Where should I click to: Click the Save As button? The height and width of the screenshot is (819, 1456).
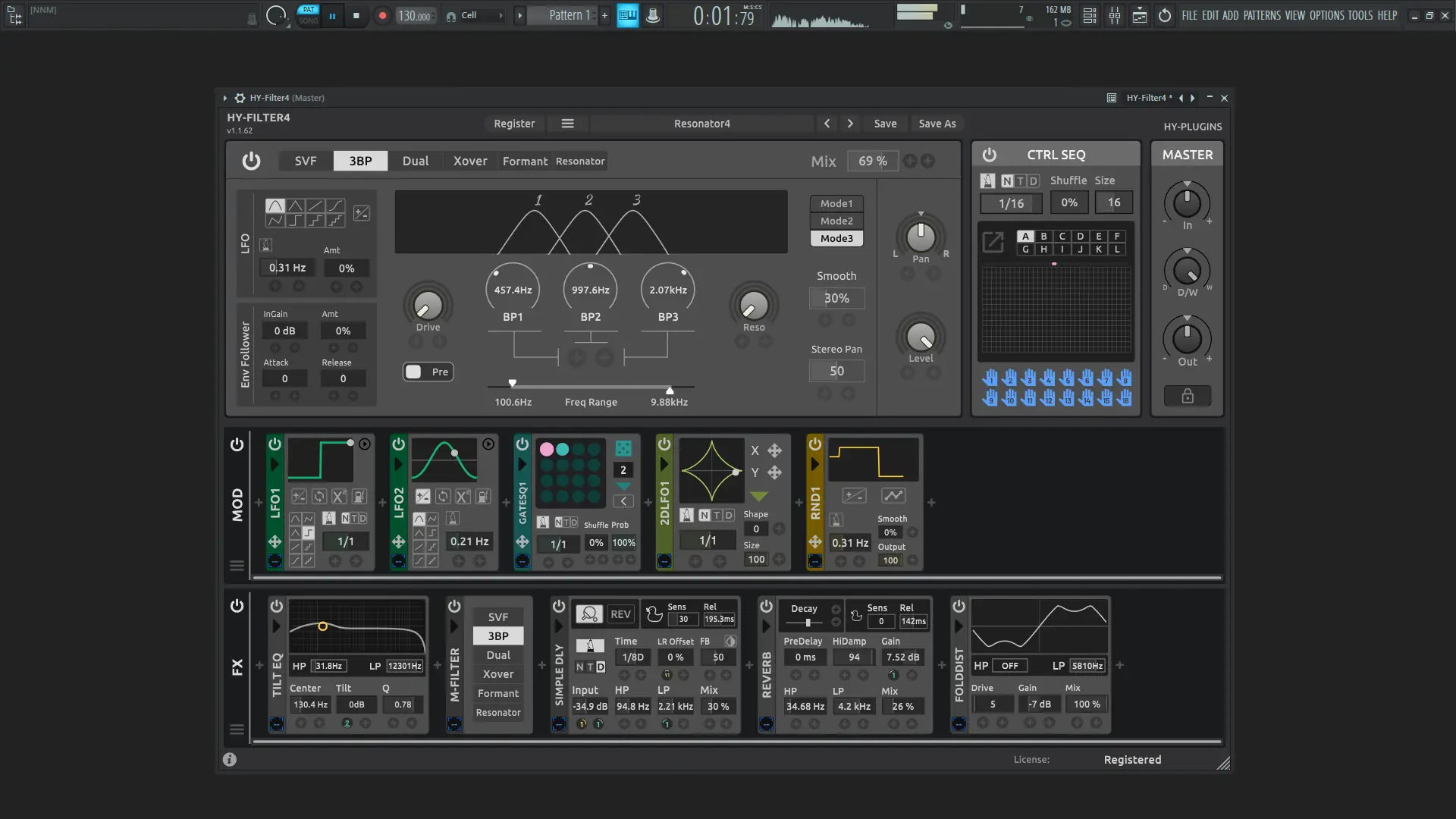coord(937,124)
